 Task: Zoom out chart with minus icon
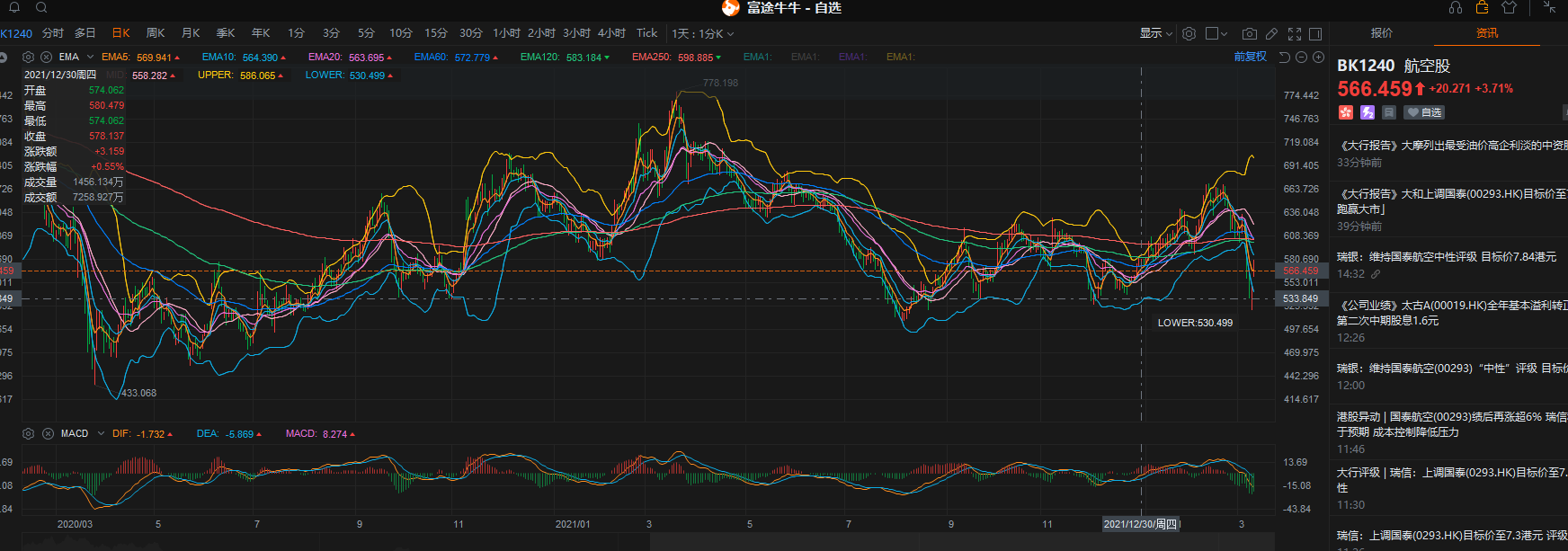coord(1301,57)
